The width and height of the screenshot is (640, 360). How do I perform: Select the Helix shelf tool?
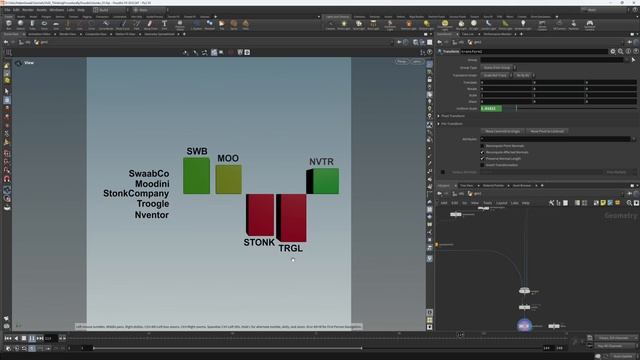click(246, 25)
